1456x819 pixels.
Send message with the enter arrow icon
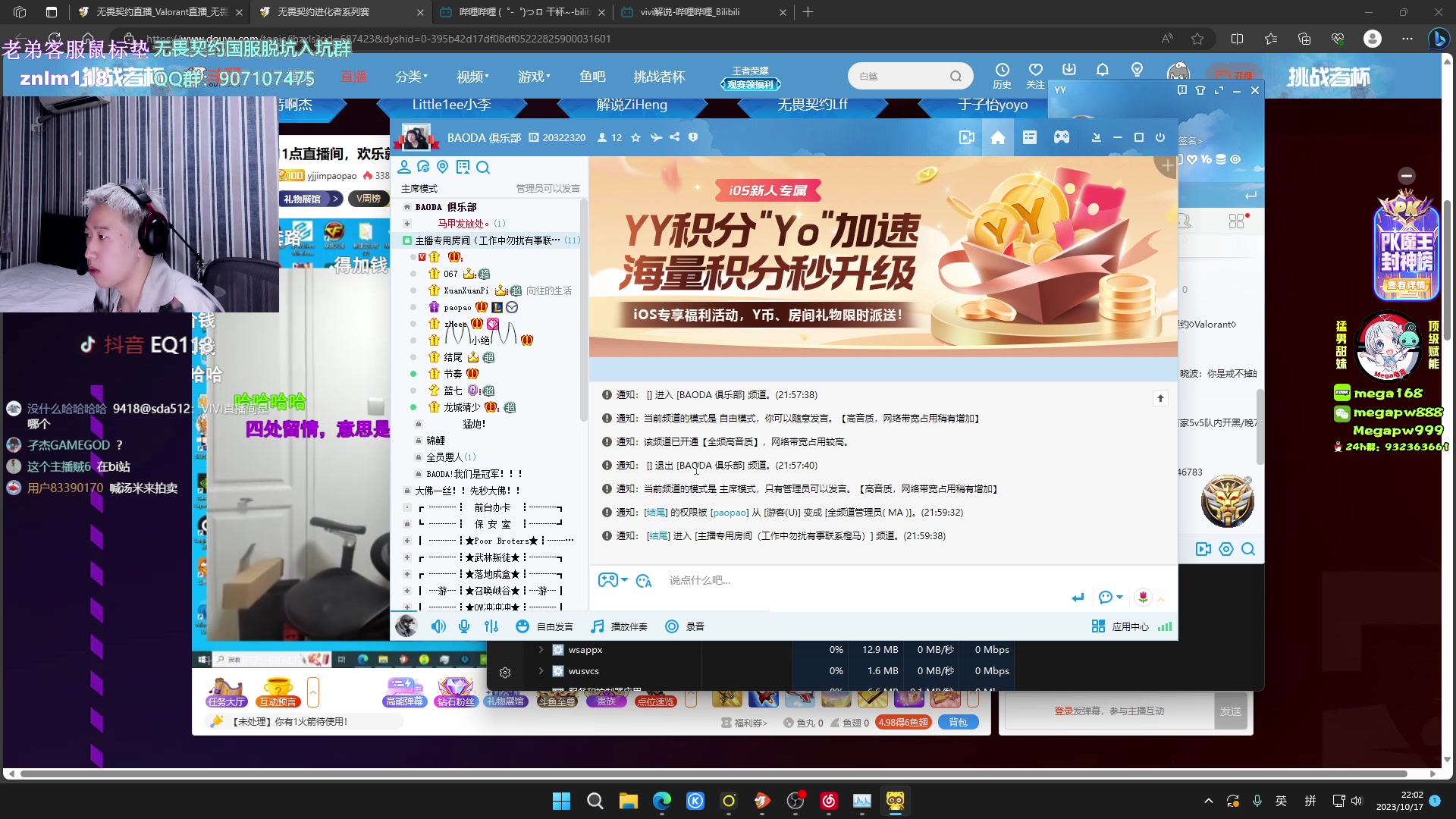pyautogui.click(x=1078, y=598)
